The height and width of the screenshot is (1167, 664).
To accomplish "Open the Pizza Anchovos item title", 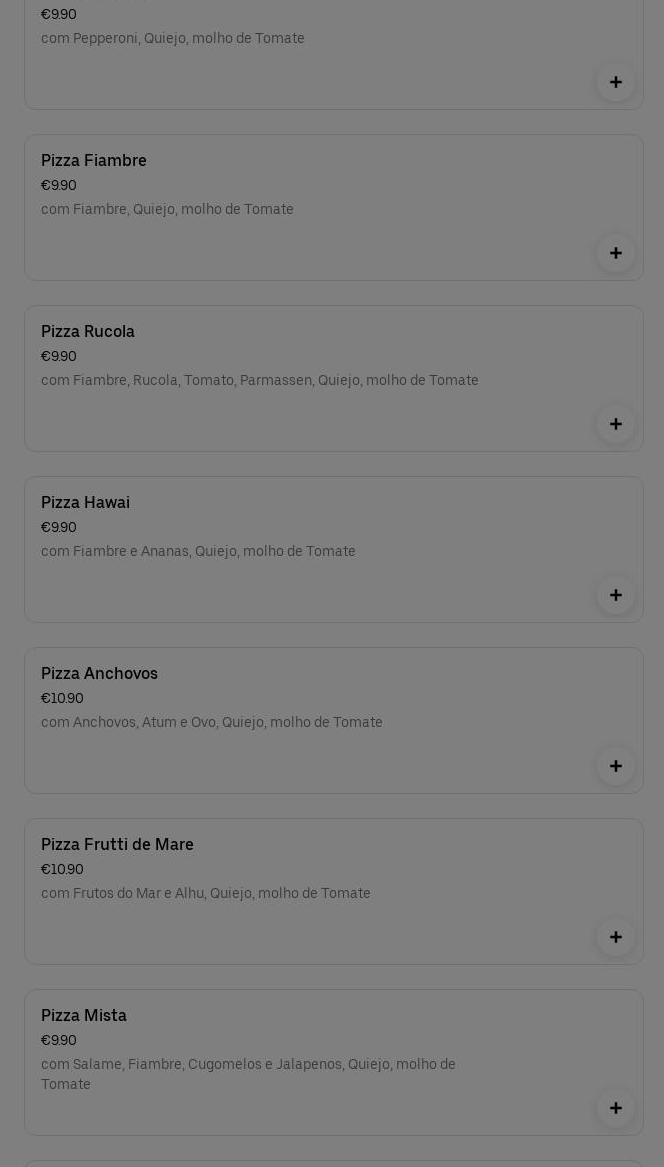I will (100, 674).
